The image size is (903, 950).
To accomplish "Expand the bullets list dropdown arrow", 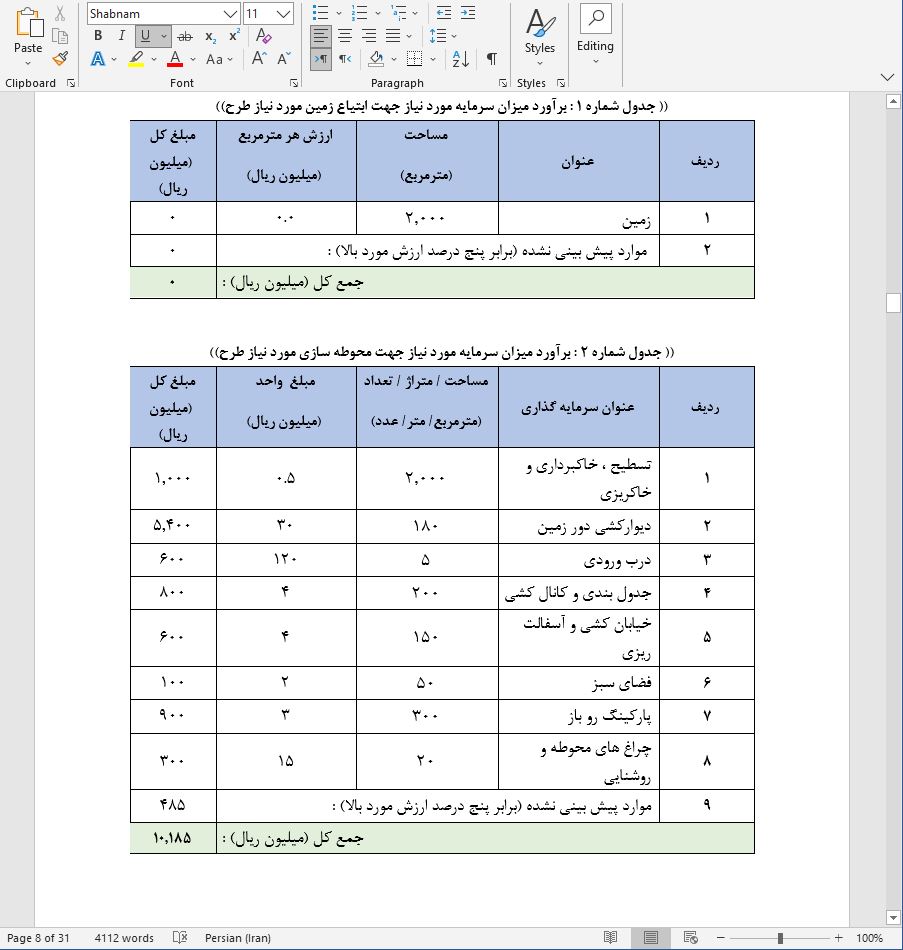I will coord(340,10).
